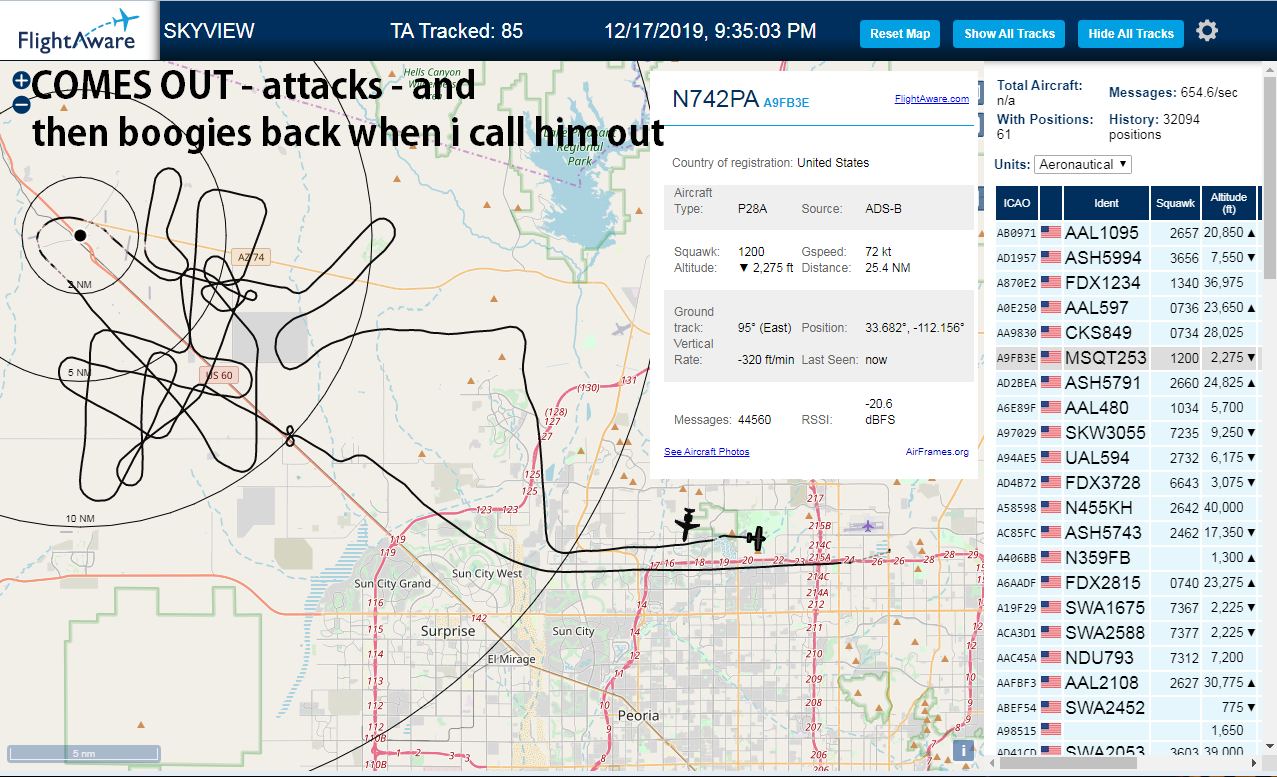
Task: Open the FlightAware.com link in aircraft panel
Action: click(932, 99)
